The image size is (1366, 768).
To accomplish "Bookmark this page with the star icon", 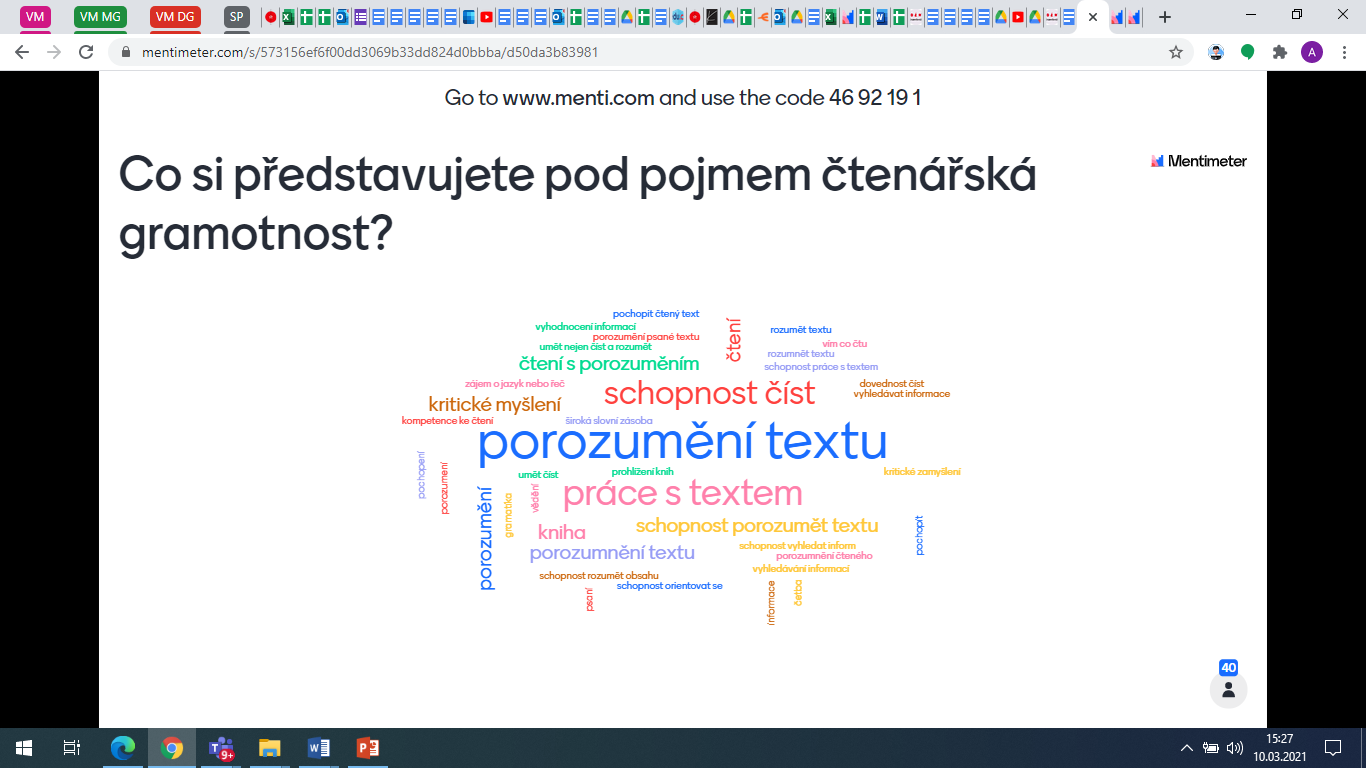I will [x=1176, y=52].
